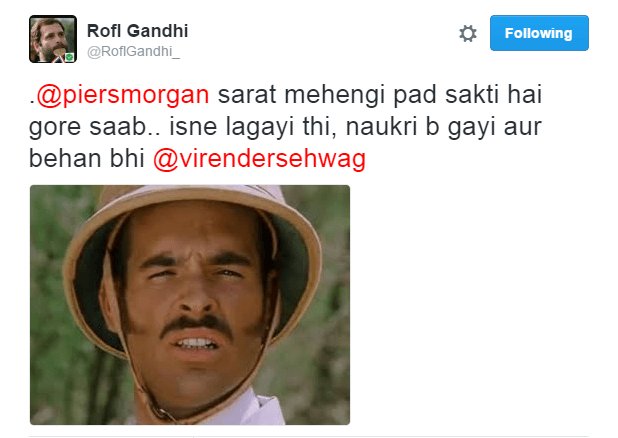
Task: Click the 'isne lagayi thi' phrase in tweet
Action: coord(253,127)
